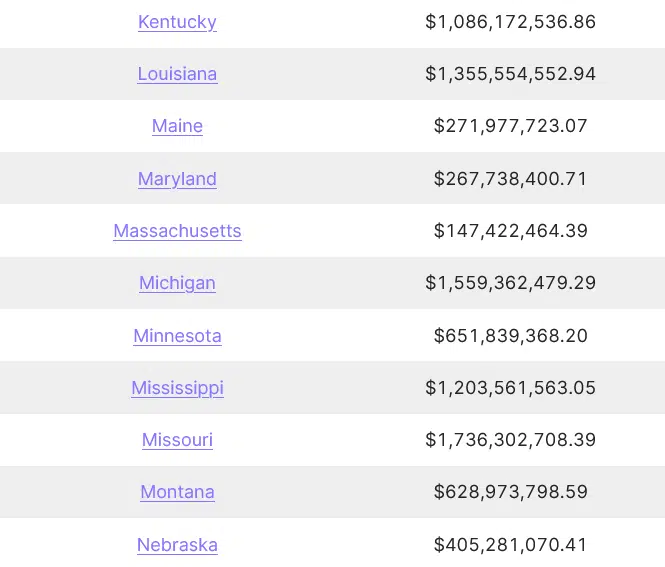Select the Minnesota link
The width and height of the screenshot is (665, 567).
(x=177, y=336)
